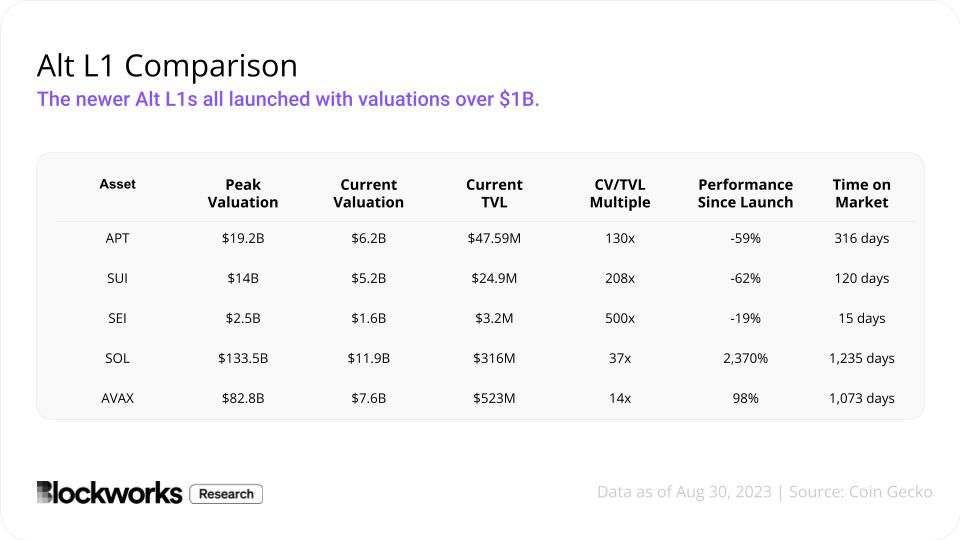The width and height of the screenshot is (960, 540).
Task: Click the Performance Since Launch header
Action: click(x=745, y=193)
